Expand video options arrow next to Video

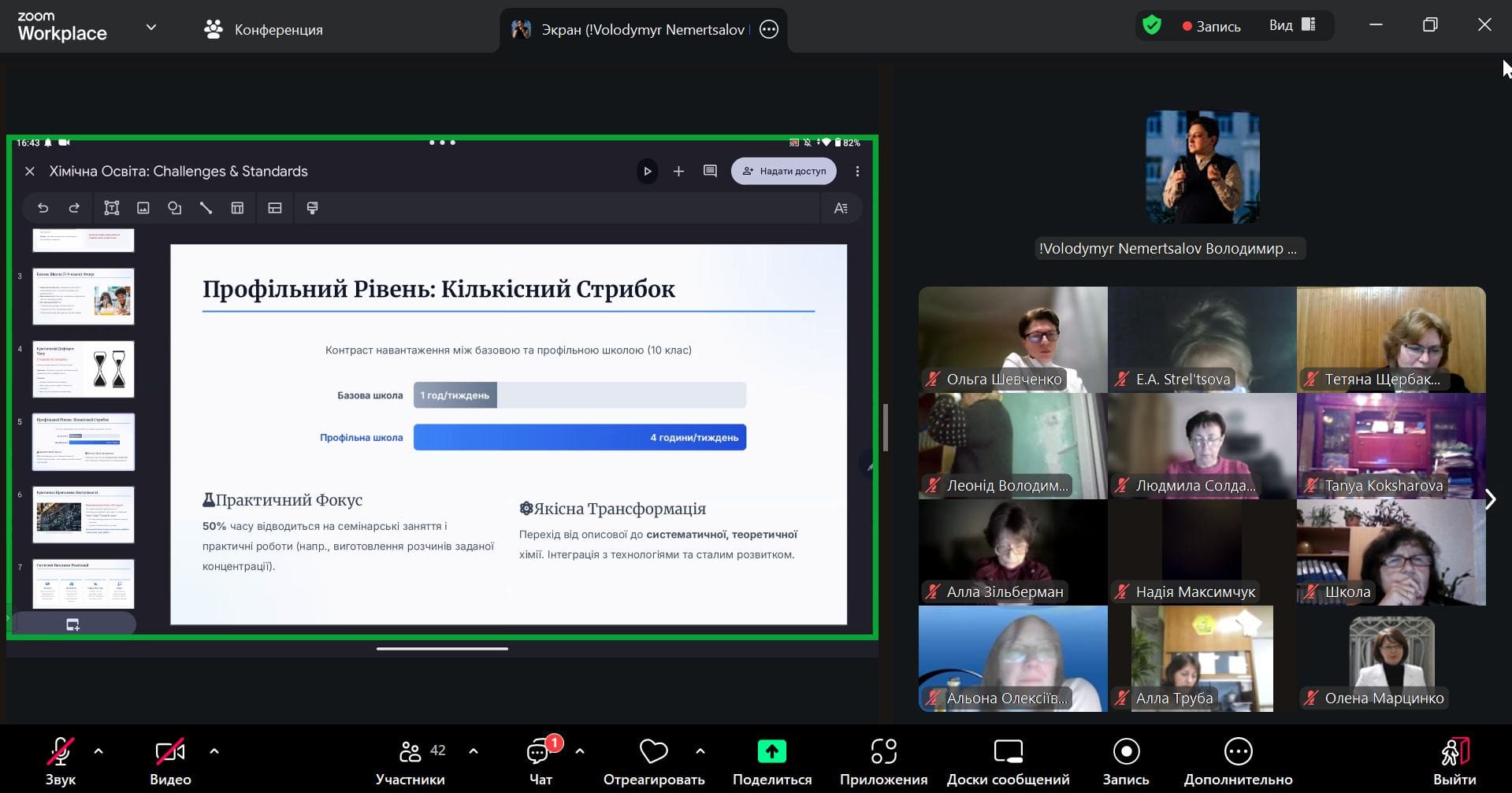pyautogui.click(x=214, y=751)
